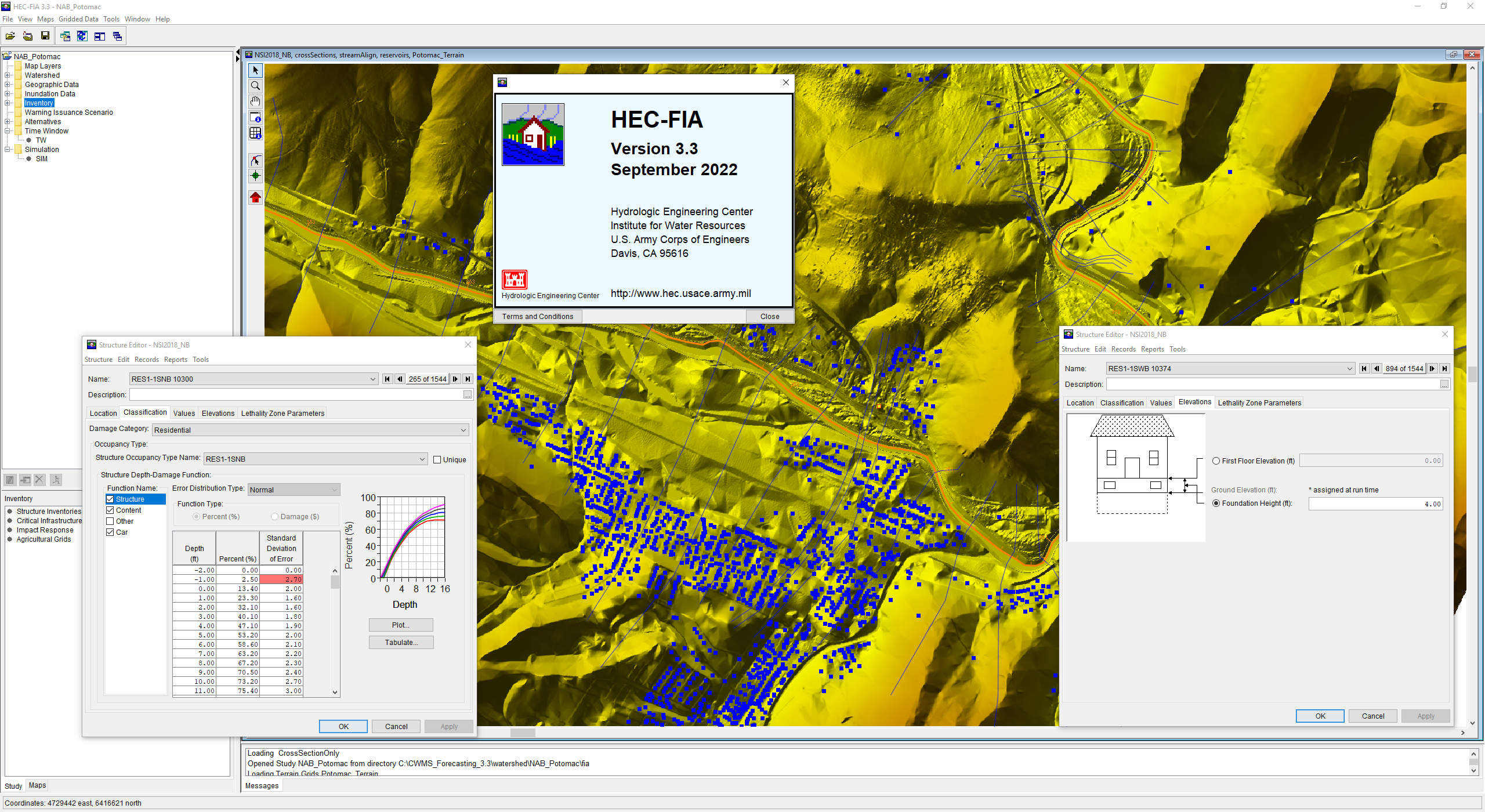Click OK in the left Structure Editor
The height and width of the screenshot is (812, 1485).
point(343,726)
